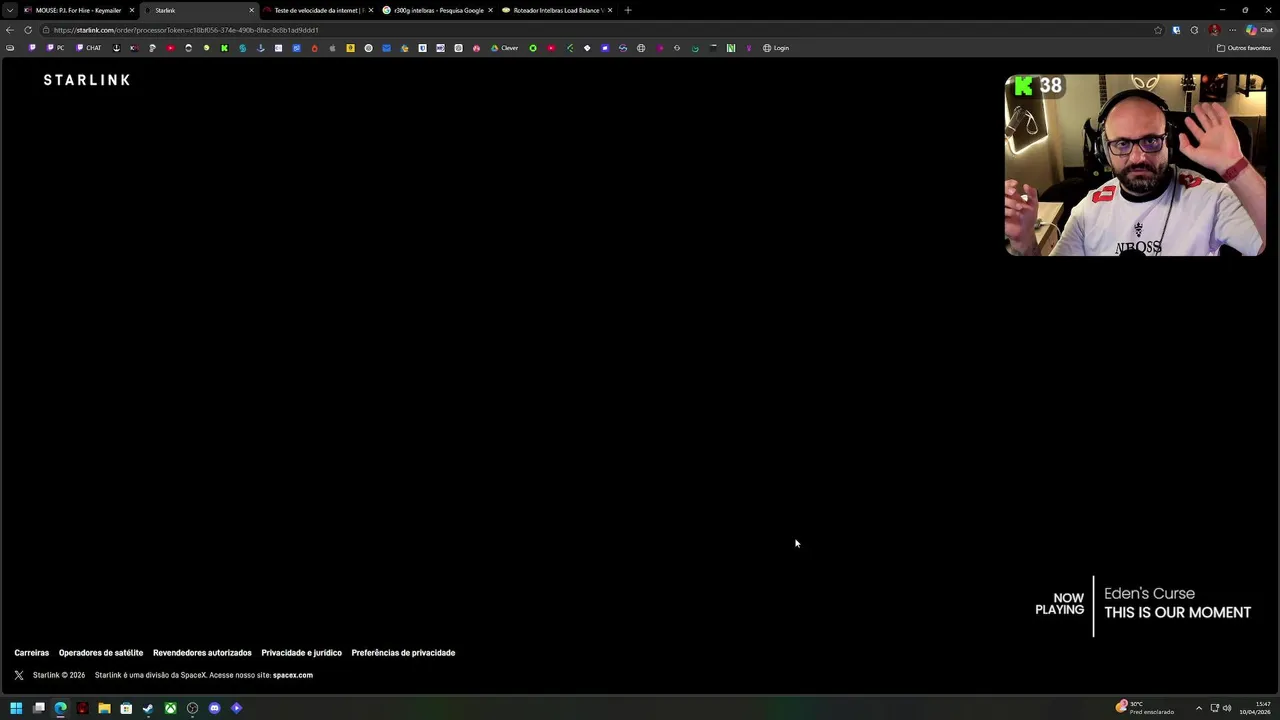Switch to the MOUSE: P.I. For Hire tab
Image resolution: width=1280 pixels, height=720 pixels.
[x=78, y=10]
